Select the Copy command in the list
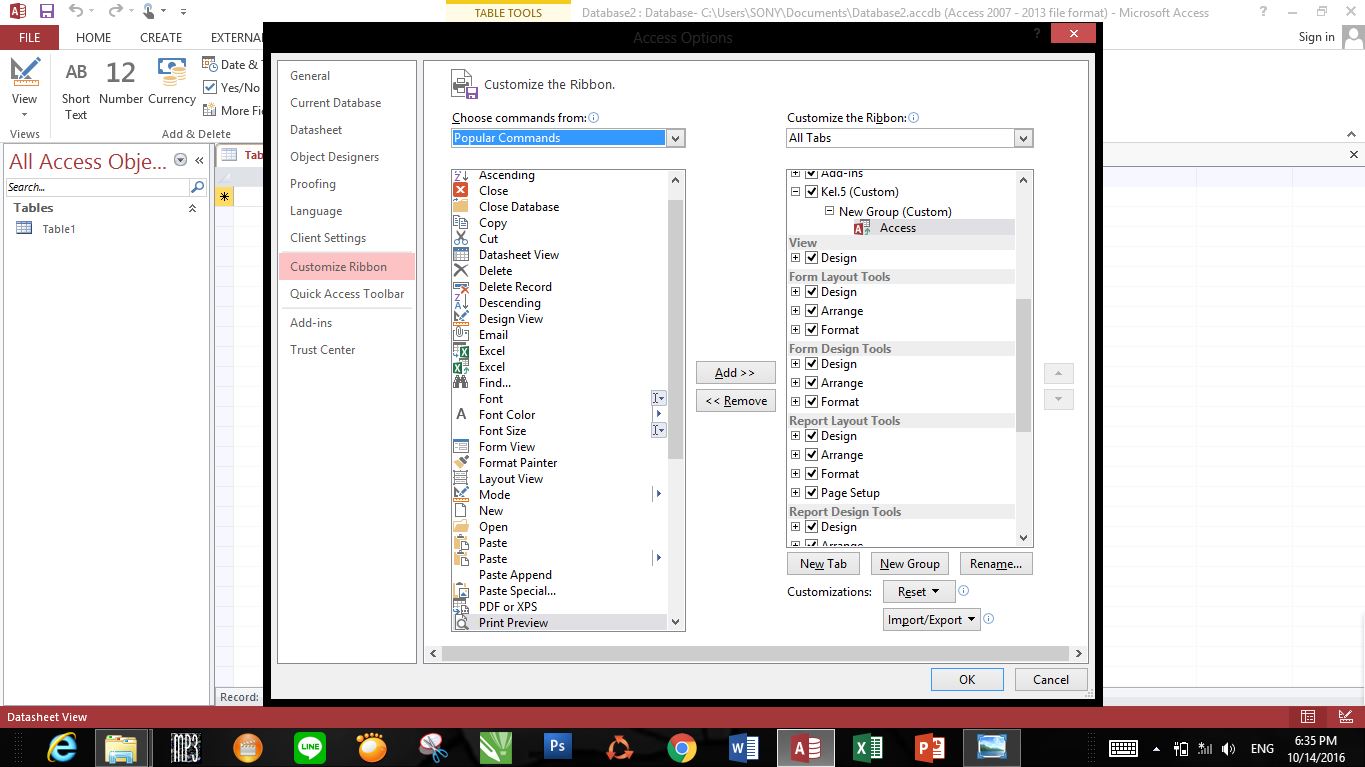Image resolution: width=1365 pixels, height=767 pixels. click(559, 223)
